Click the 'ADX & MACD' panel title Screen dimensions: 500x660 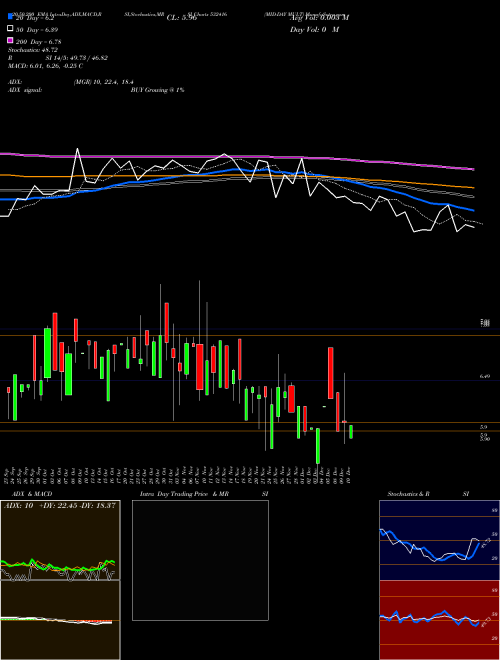click(x=32, y=494)
